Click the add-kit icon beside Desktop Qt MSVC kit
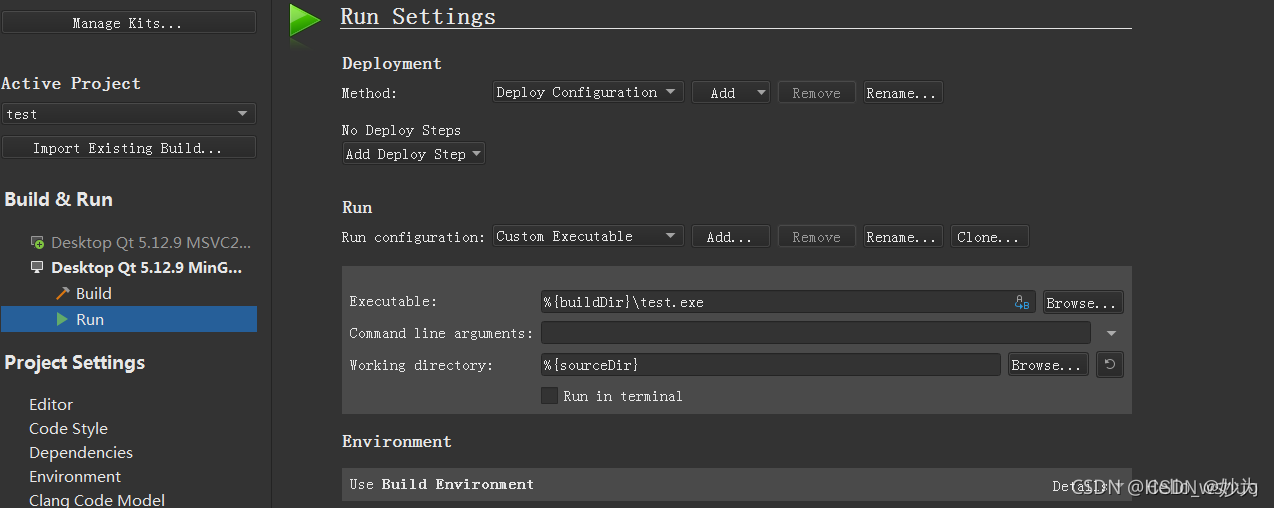The image size is (1274, 508). 37,242
